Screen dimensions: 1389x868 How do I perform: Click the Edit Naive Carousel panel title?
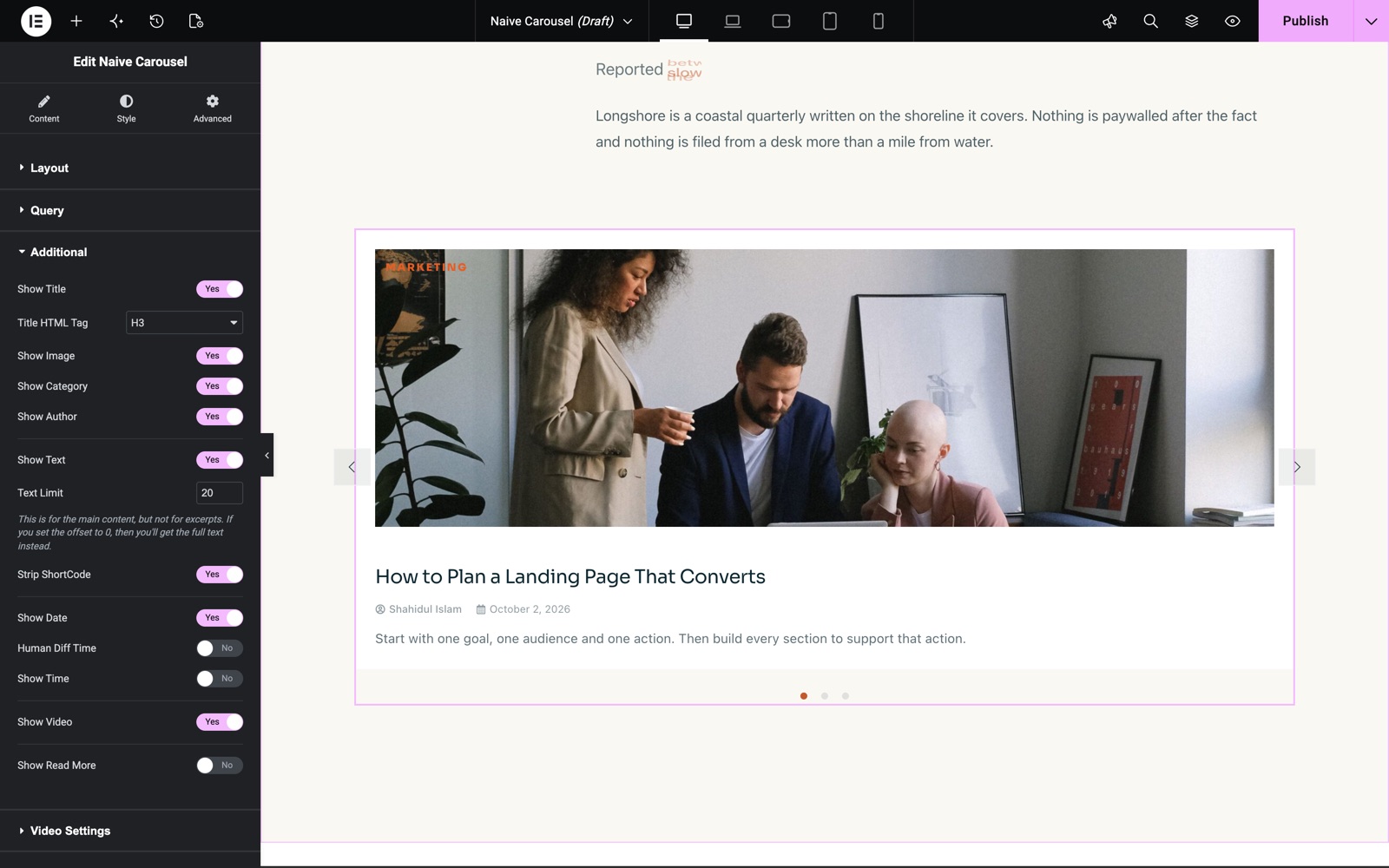tap(130, 62)
